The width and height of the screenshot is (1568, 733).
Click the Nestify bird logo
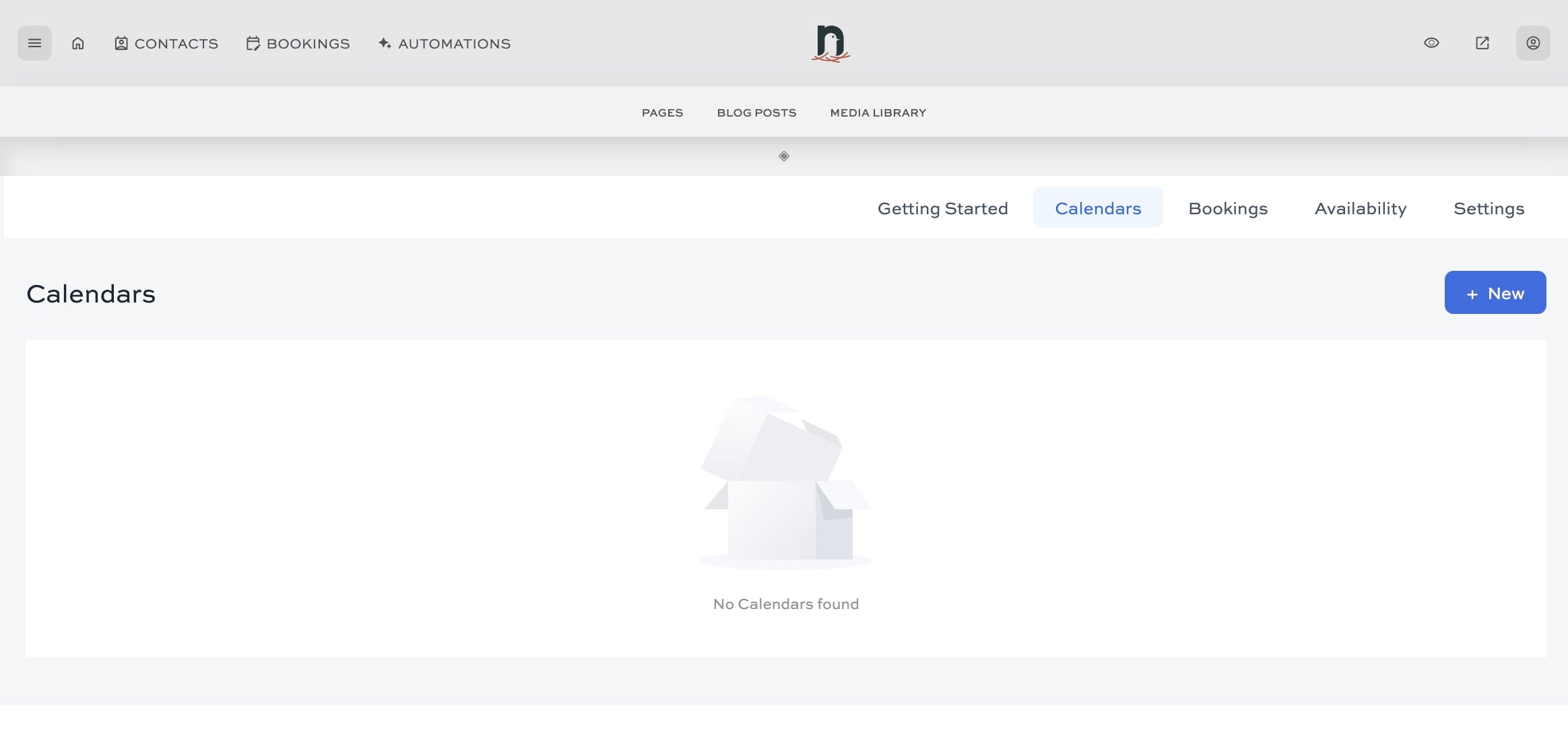[x=830, y=44]
